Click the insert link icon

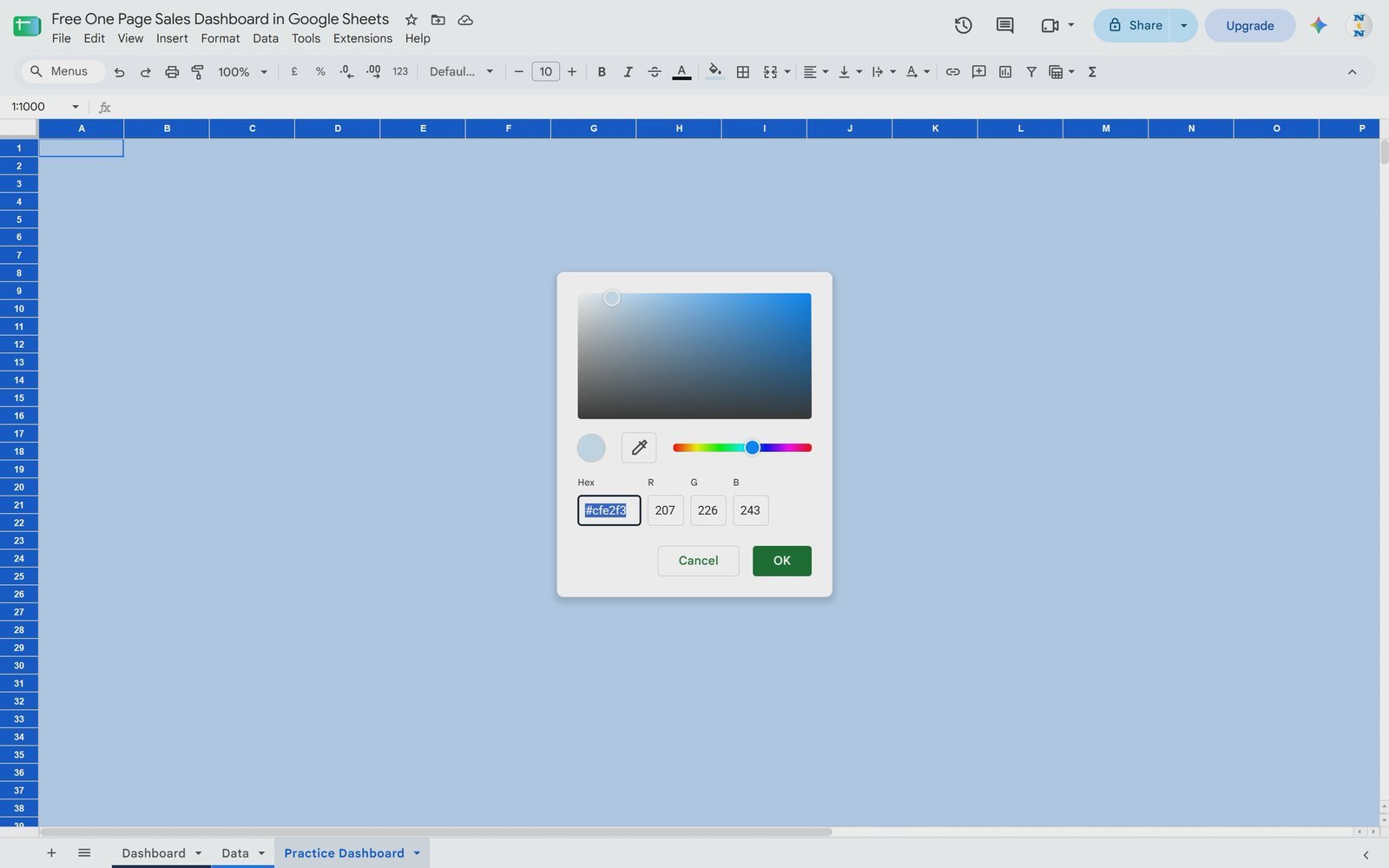tap(952, 72)
